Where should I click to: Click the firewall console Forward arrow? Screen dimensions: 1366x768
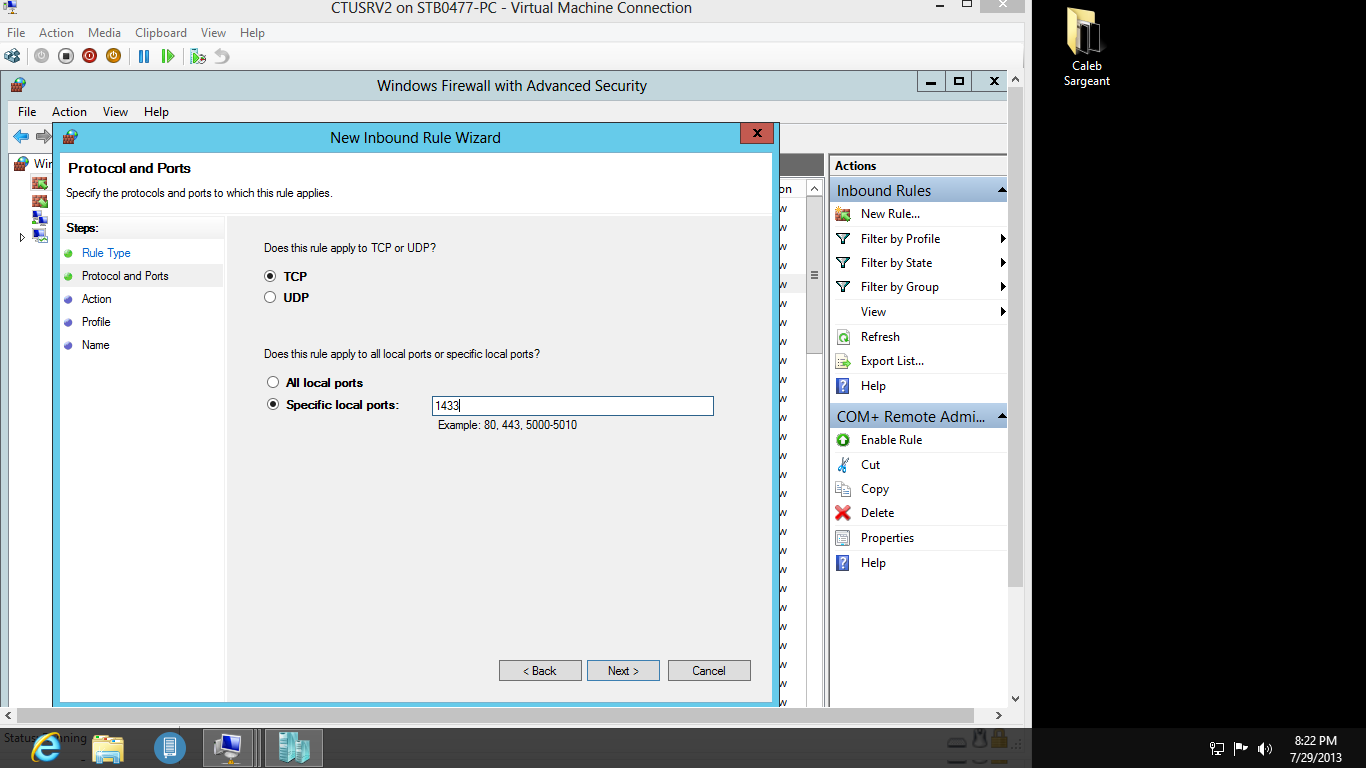point(43,136)
